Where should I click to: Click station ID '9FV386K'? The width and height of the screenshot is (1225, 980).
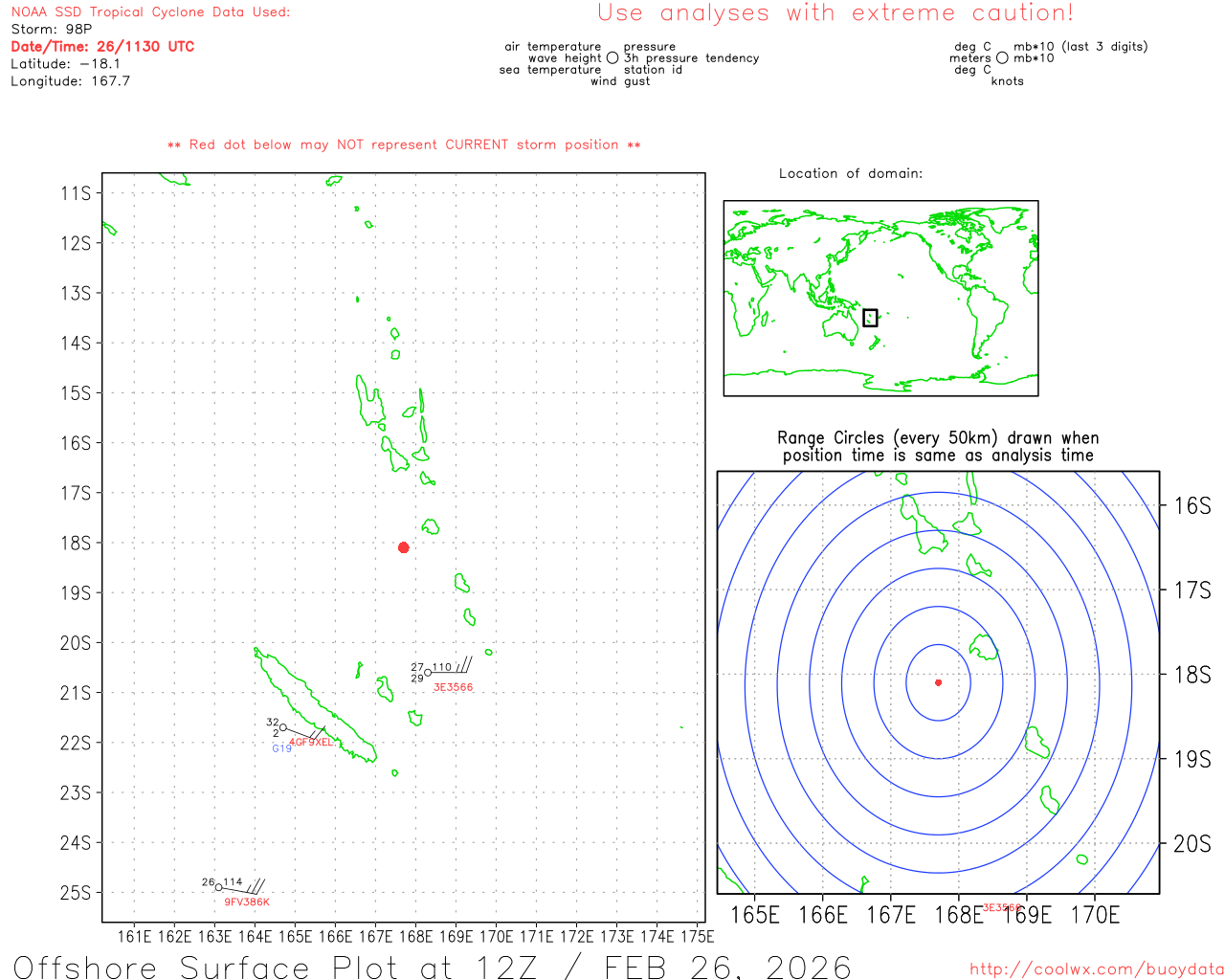[247, 902]
